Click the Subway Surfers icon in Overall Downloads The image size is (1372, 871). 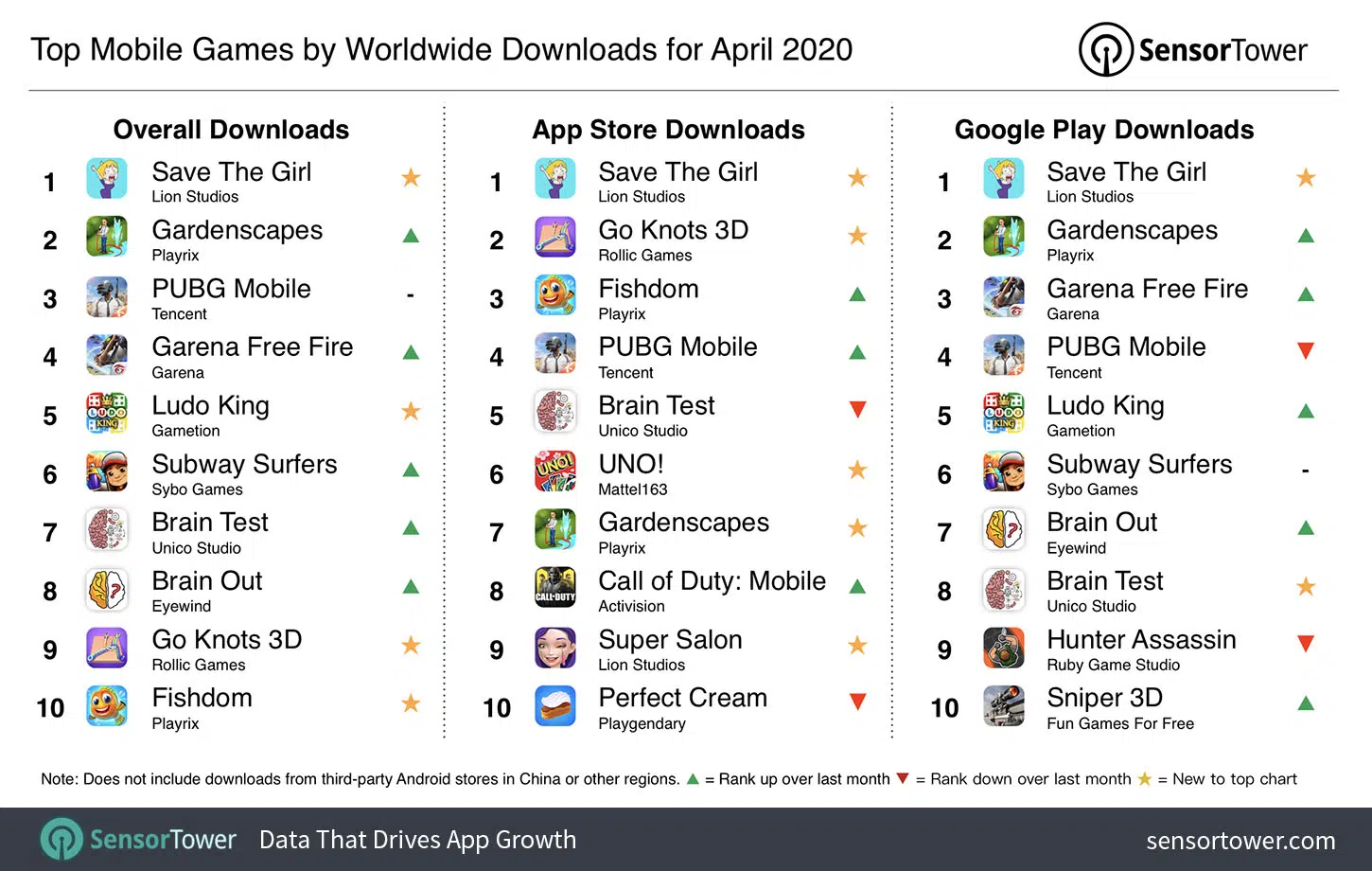pos(107,471)
